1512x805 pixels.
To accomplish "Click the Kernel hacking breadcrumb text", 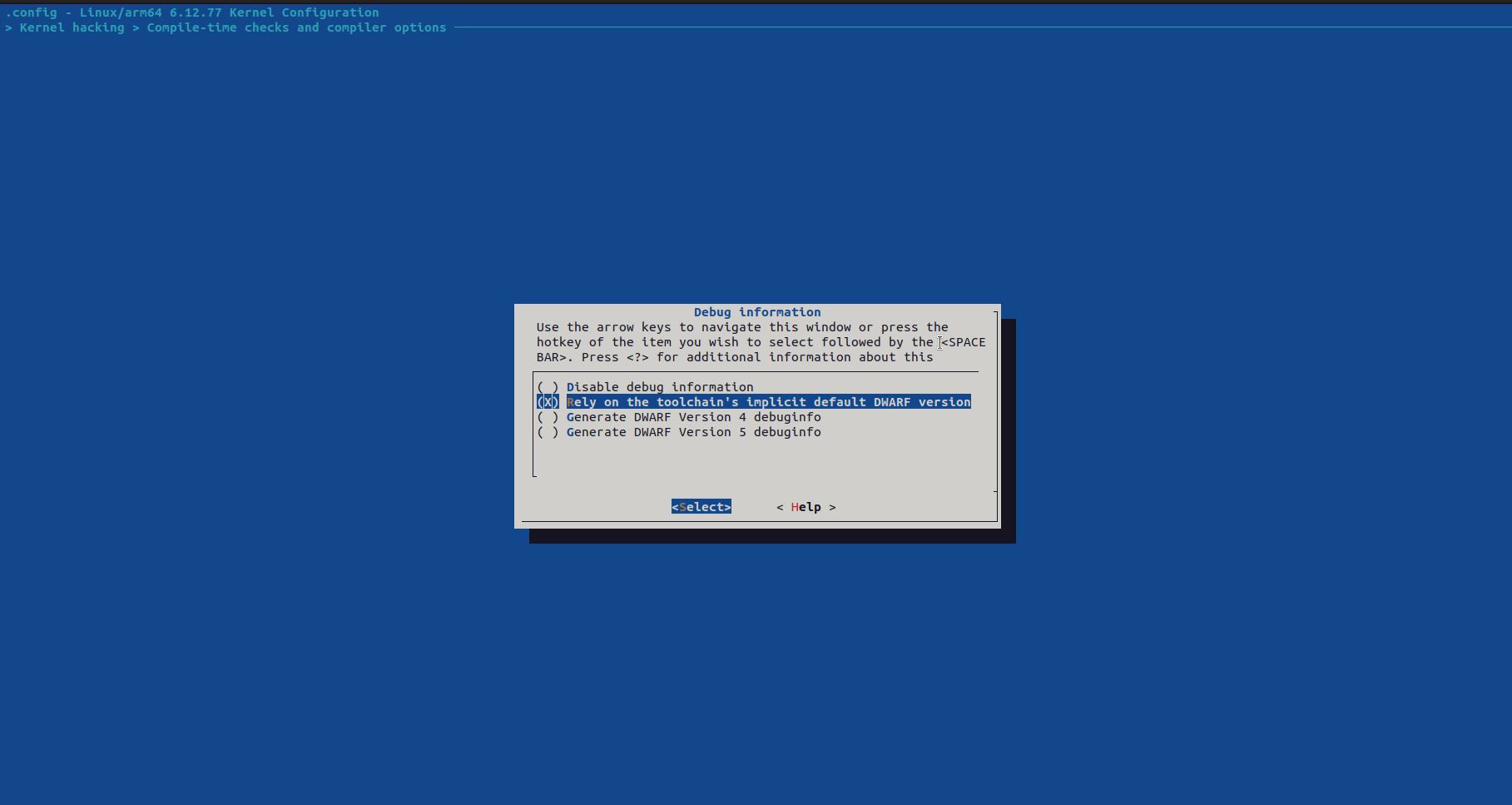I will 72,27.
